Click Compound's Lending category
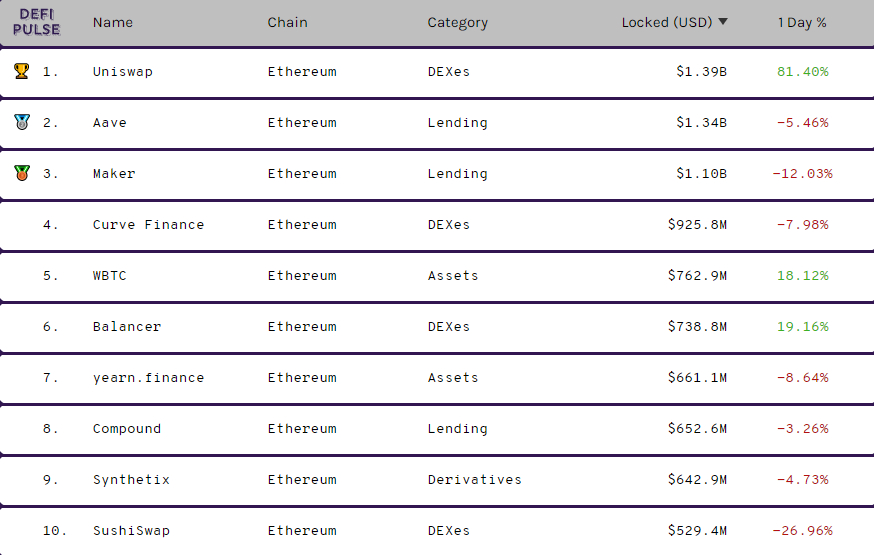 [x=457, y=429]
